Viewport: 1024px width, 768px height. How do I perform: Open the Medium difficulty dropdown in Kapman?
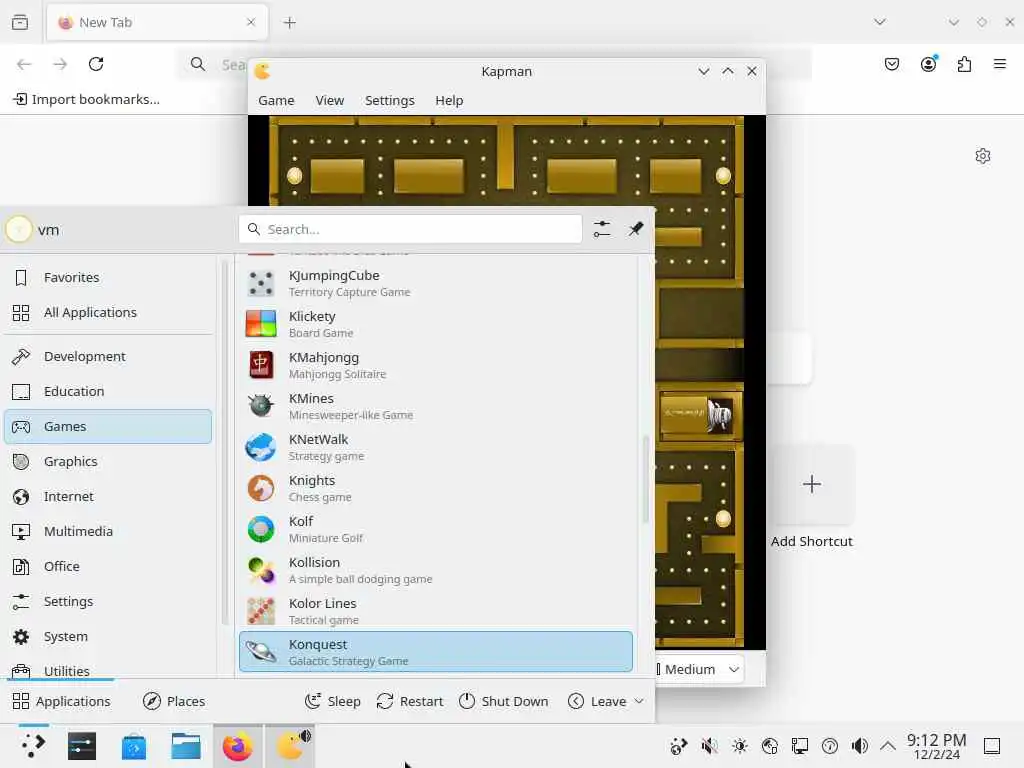(x=699, y=669)
